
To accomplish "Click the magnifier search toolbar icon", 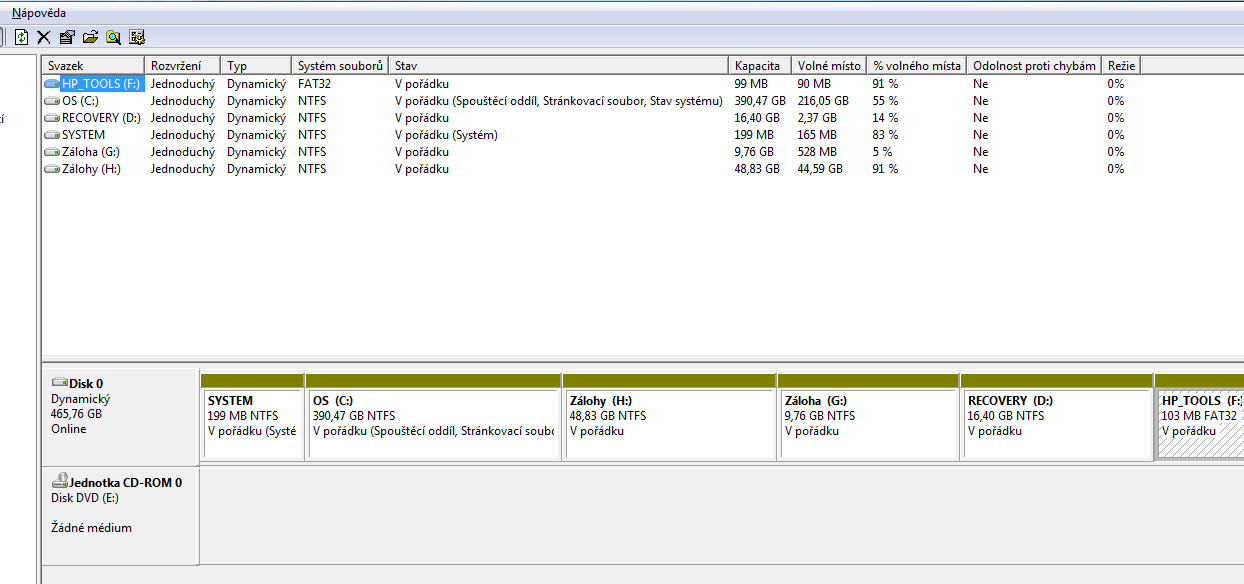I will 114,37.
